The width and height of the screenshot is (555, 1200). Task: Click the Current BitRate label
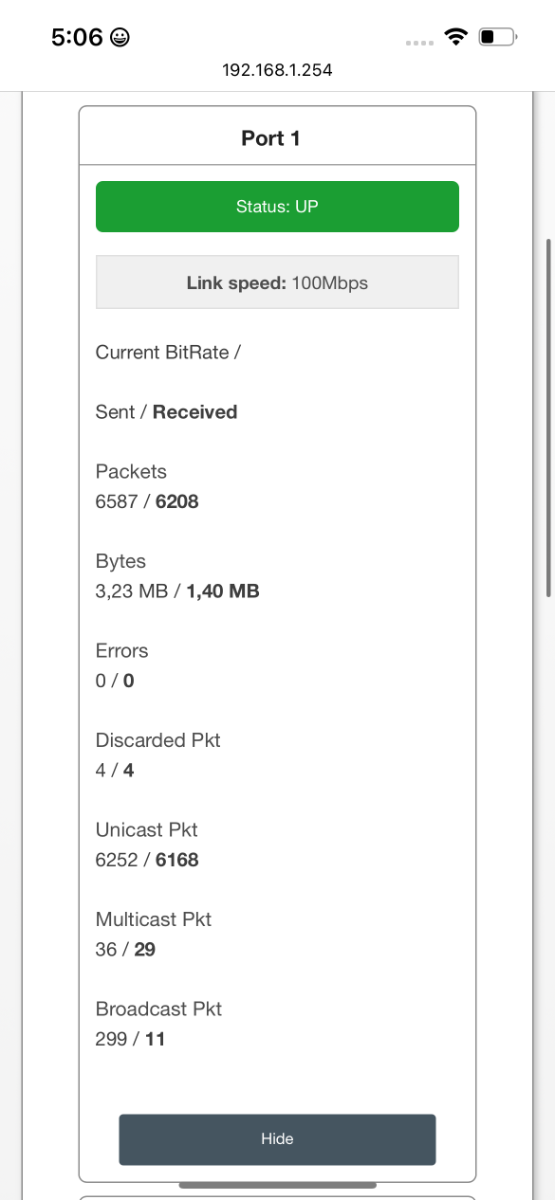tap(168, 352)
